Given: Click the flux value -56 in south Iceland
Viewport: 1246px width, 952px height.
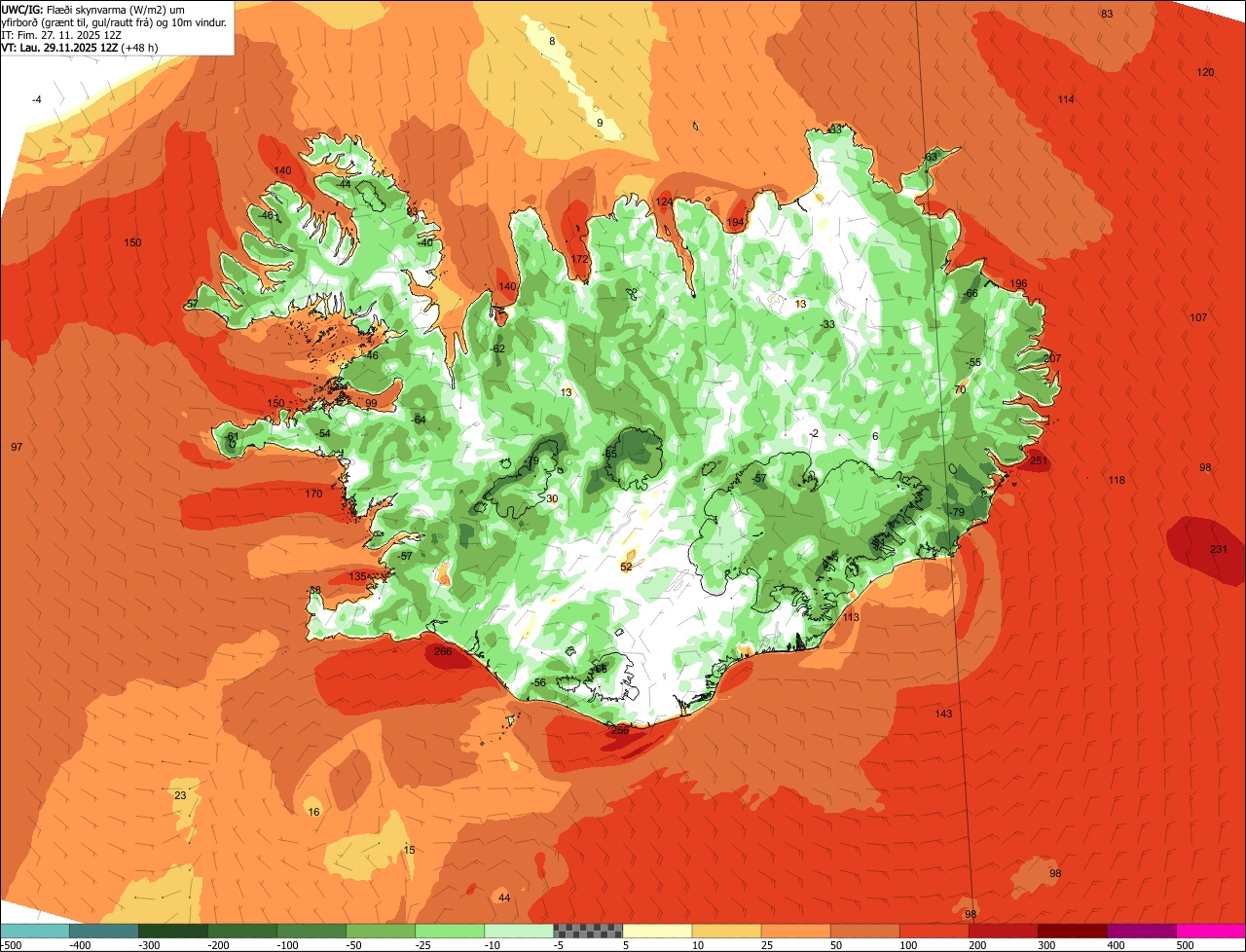Looking at the screenshot, I should pyautogui.click(x=538, y=683).
